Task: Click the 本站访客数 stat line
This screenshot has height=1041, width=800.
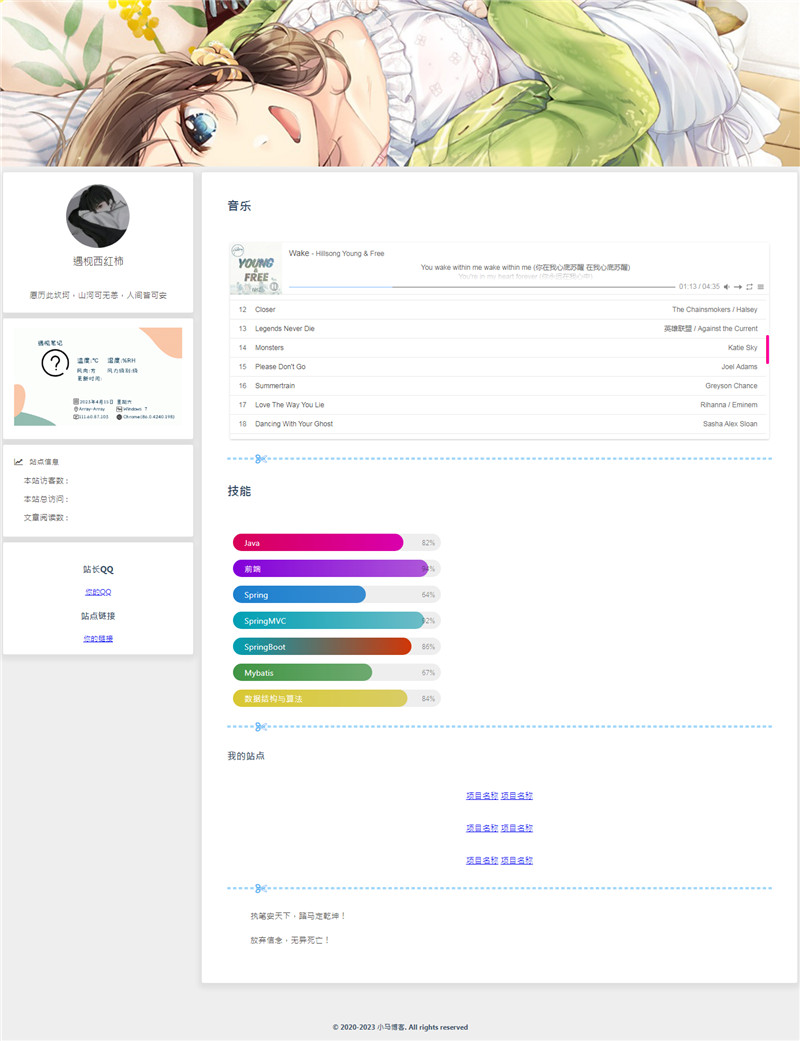Action: click(x=46, y=481)
